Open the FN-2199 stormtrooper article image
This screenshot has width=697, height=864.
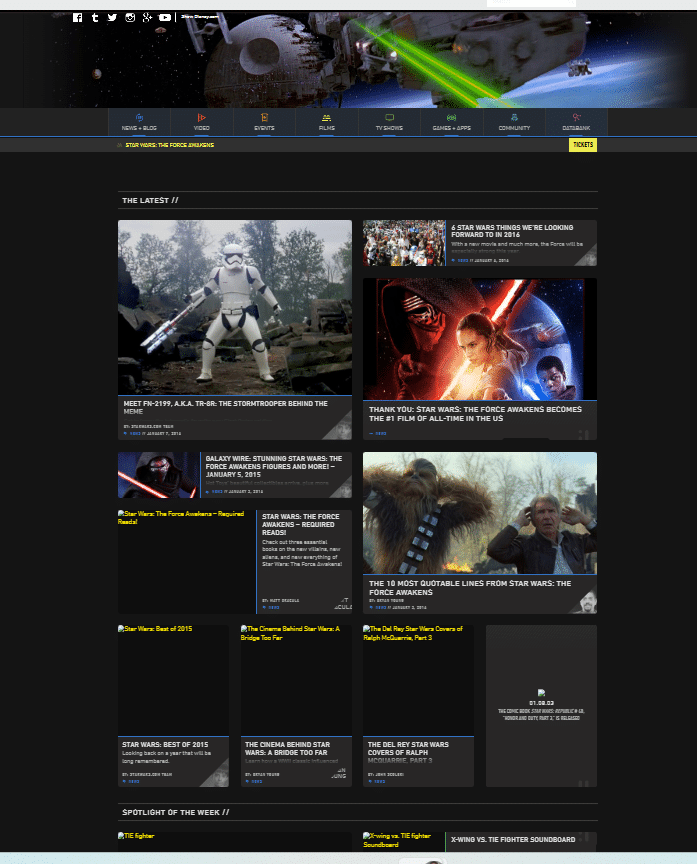point(234,307)
